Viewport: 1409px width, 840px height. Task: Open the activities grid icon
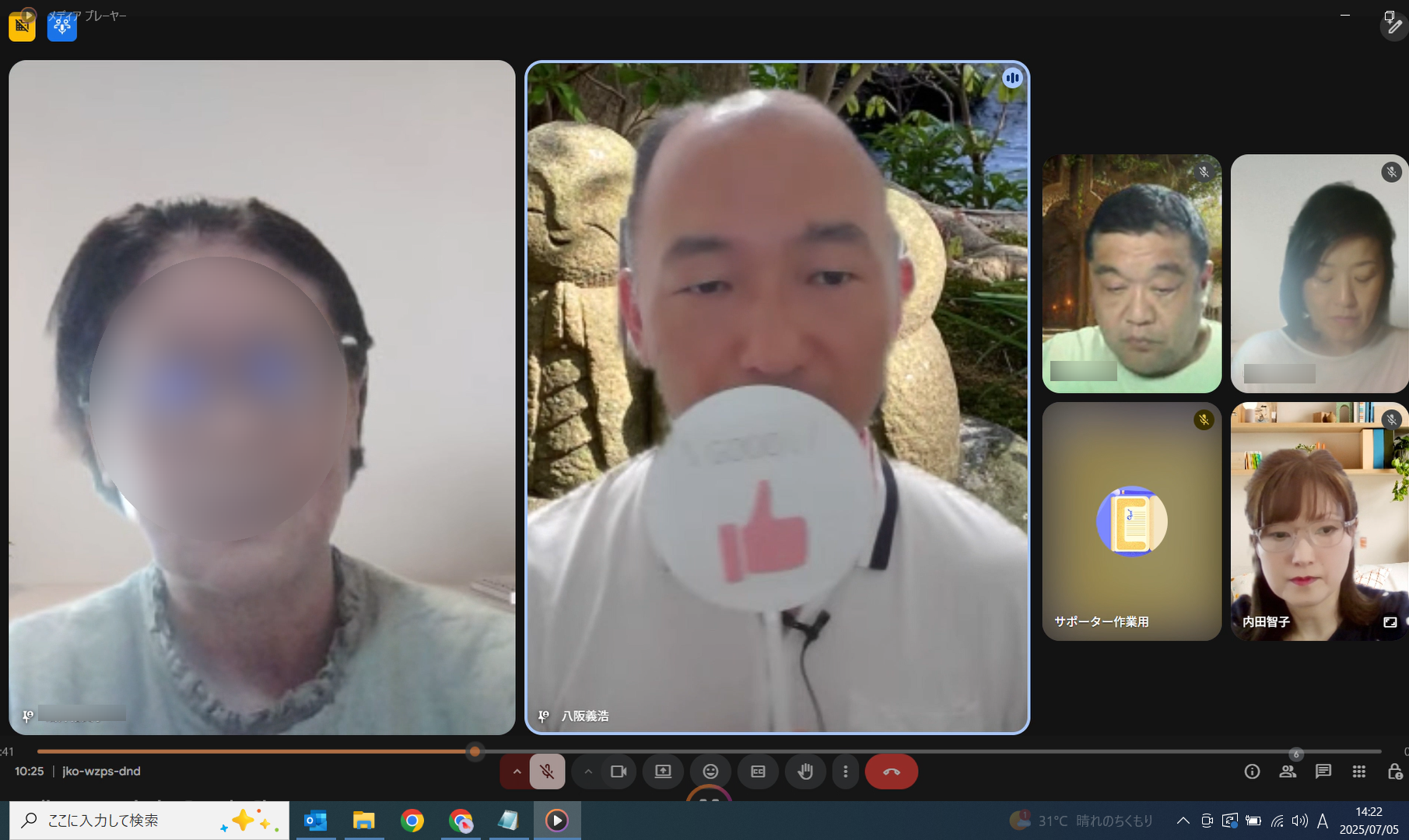click(x=1359, y=772)
